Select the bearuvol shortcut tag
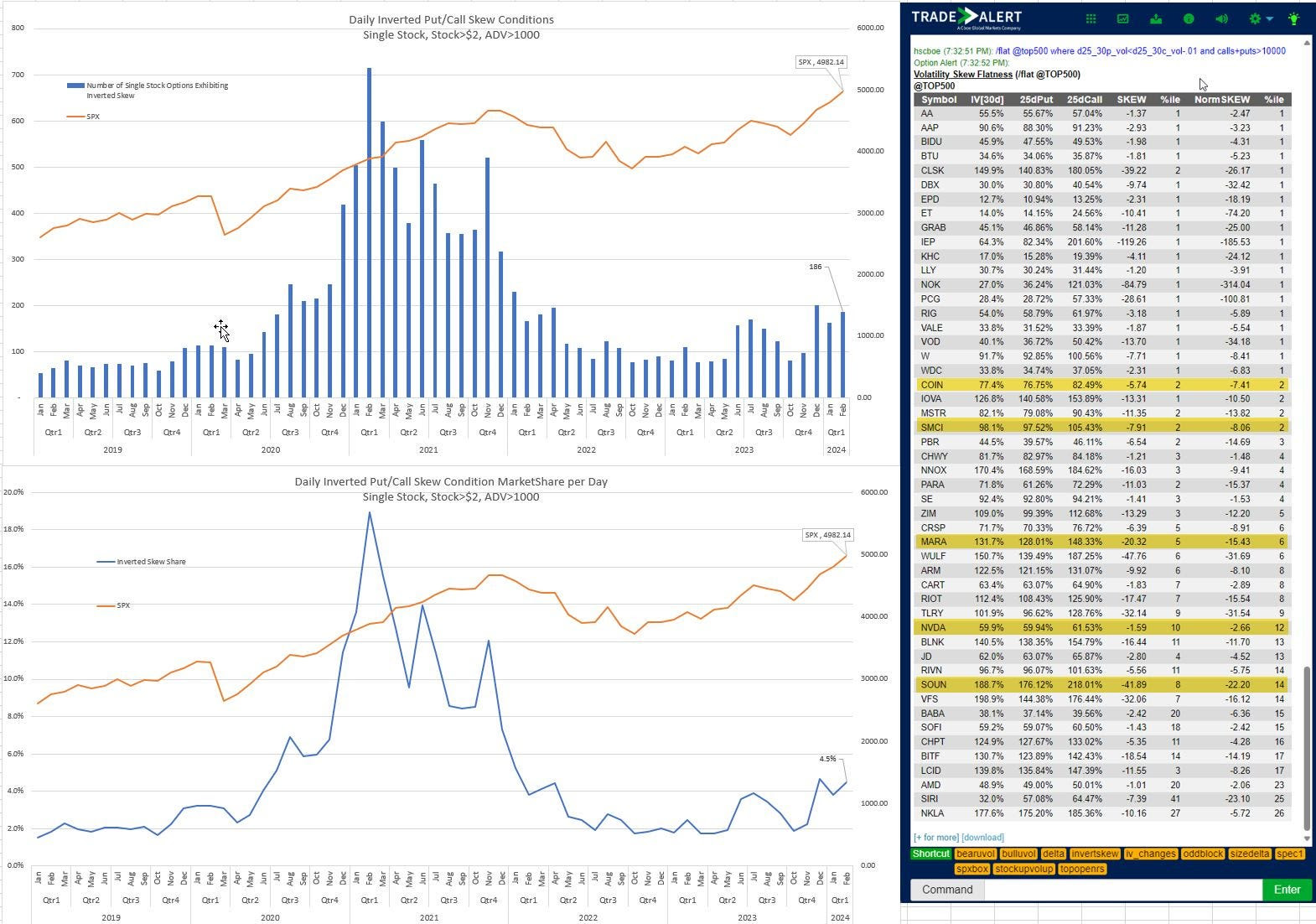This screenshot has height=924, width=1316. 975,854
